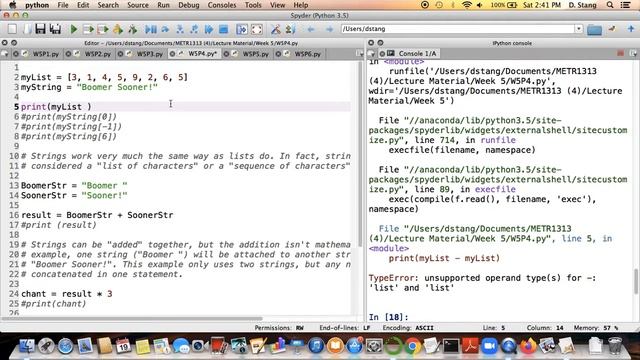Viewport: 640px width, 360px height.
Task: Switch to the W5P2.py tab
Action: [x=98, y=54]
